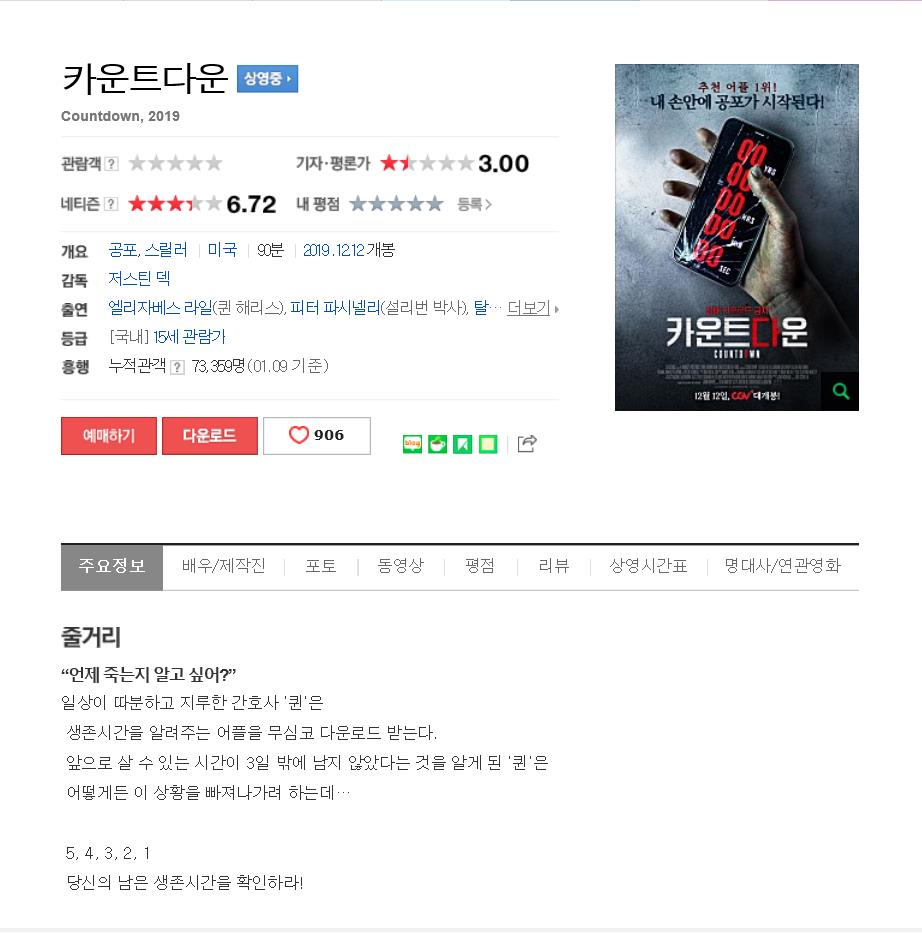Viewport: 922px width, 933px height.
Task: Open help icon beside 누적관객
Action: point(177,367)
